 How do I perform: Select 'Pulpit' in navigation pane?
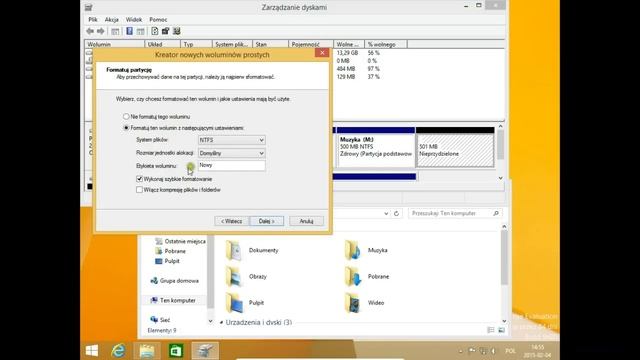167,261
